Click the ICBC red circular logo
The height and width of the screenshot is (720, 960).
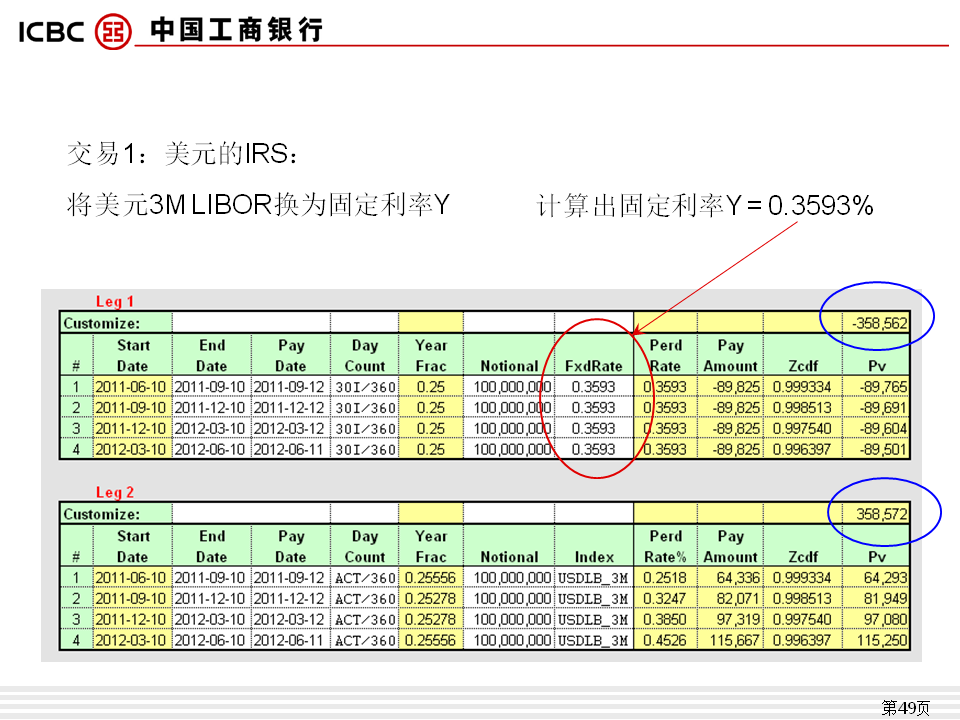tap(112, 31)
